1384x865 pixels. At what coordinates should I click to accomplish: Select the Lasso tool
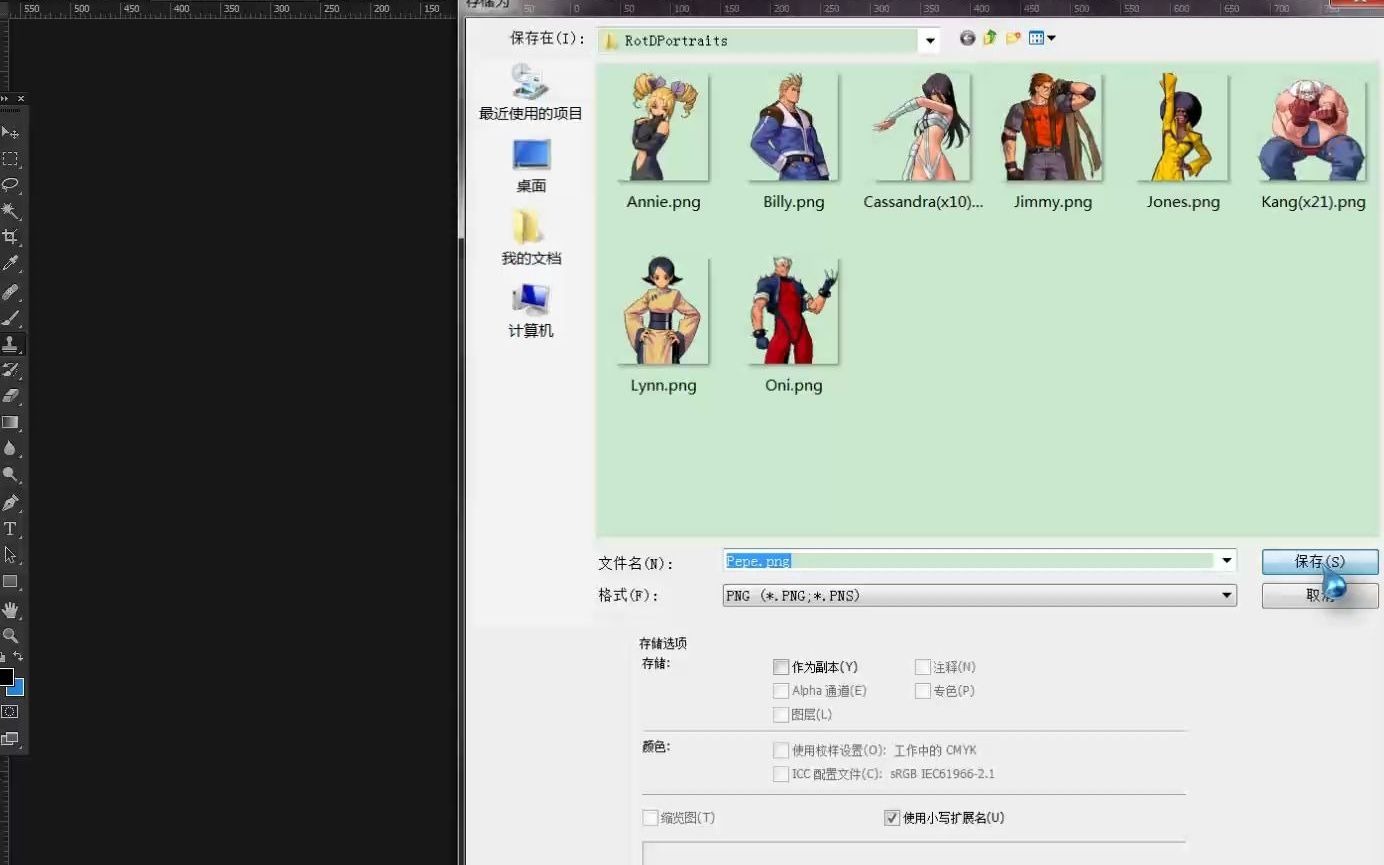pyautogui.click(x=11, y=185)
